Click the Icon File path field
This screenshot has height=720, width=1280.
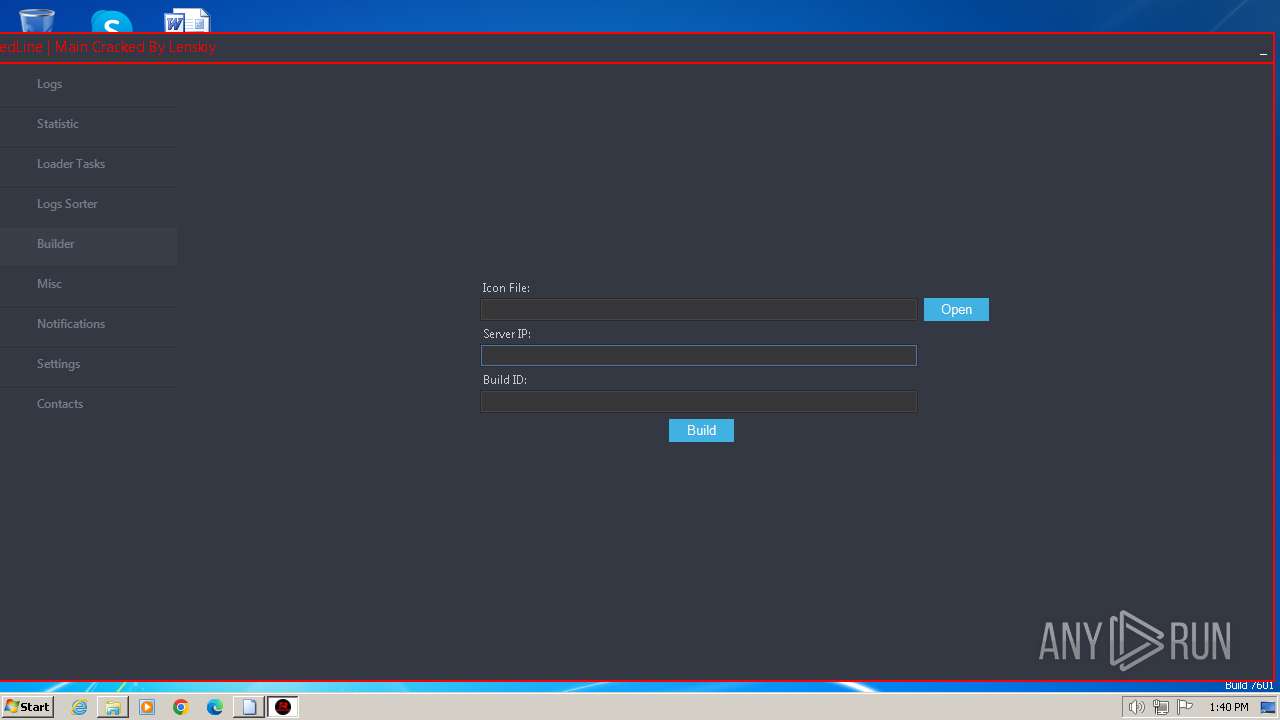pyautogui.click(x=699, y=310)
